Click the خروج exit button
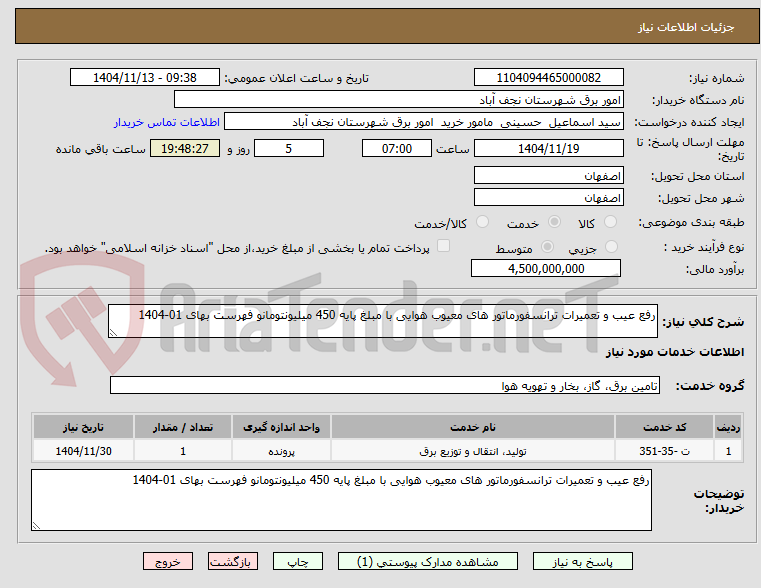 [x=167, y=561]
